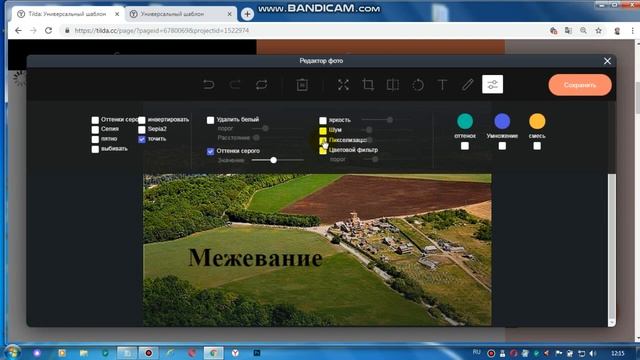Screen dimensions: 640x360
Task: Open the browser zoom magnifier icon
Action: click(x=583, y=31)
